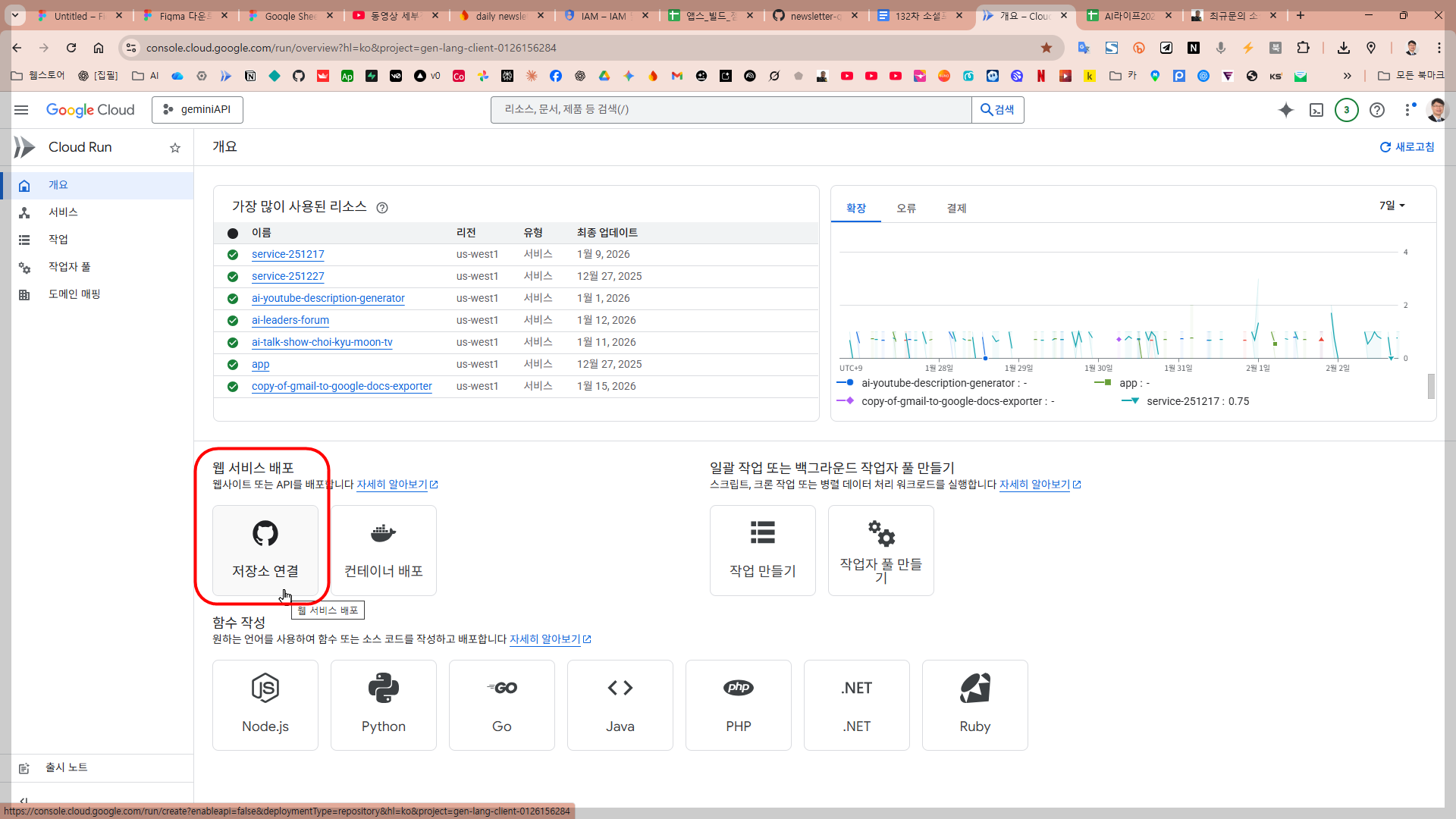
Task: Click the 새로고침 refresh button
Action: coord(1407,147)
